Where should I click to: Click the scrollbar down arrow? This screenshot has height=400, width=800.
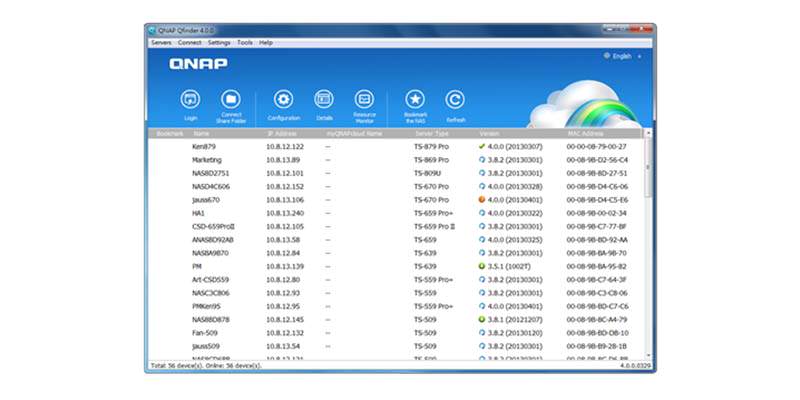click(648, 356)
